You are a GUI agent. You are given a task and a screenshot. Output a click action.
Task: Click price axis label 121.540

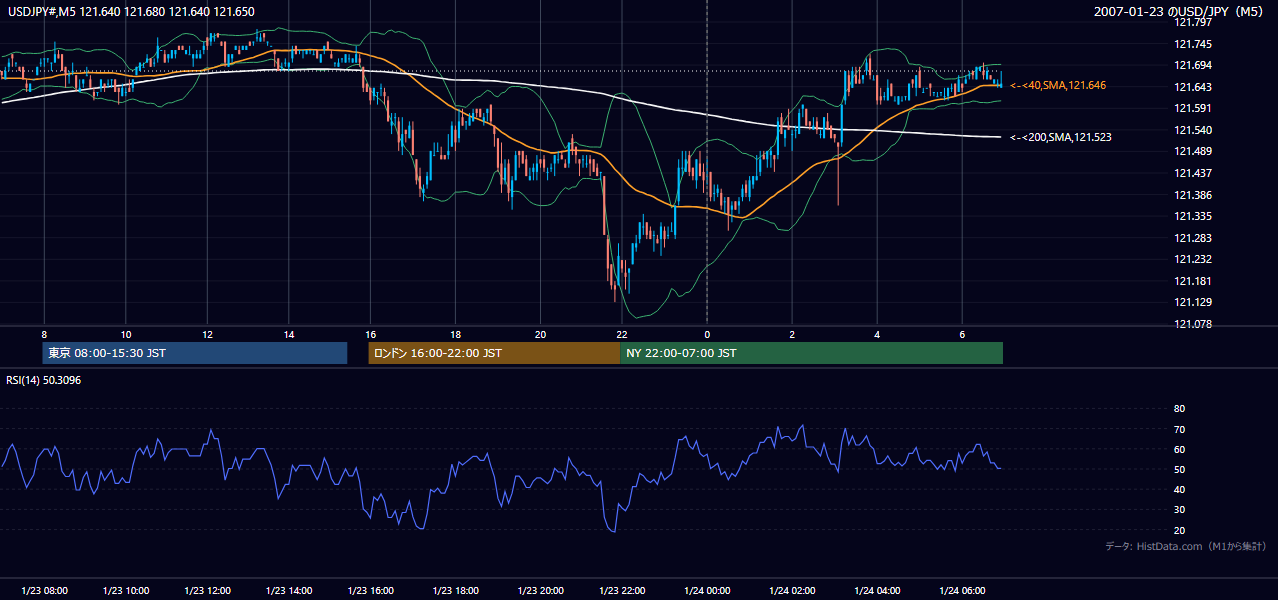1192,130
